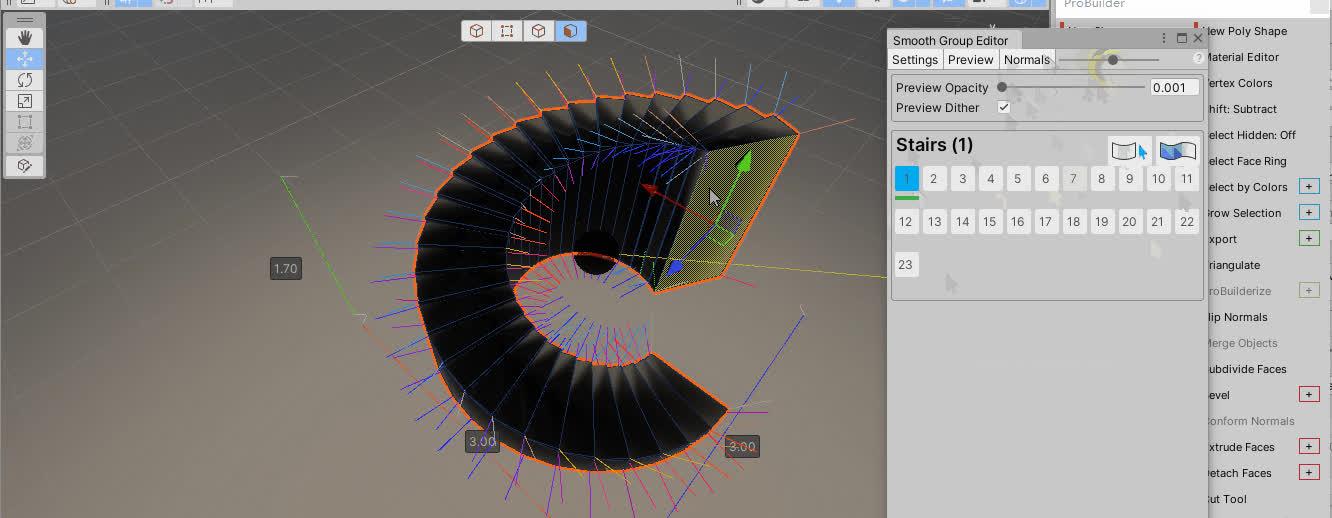Open the Smooth Group Editor kebab menu
The width and height of the screenshot is (1332, 518).
pos(1164,39)
